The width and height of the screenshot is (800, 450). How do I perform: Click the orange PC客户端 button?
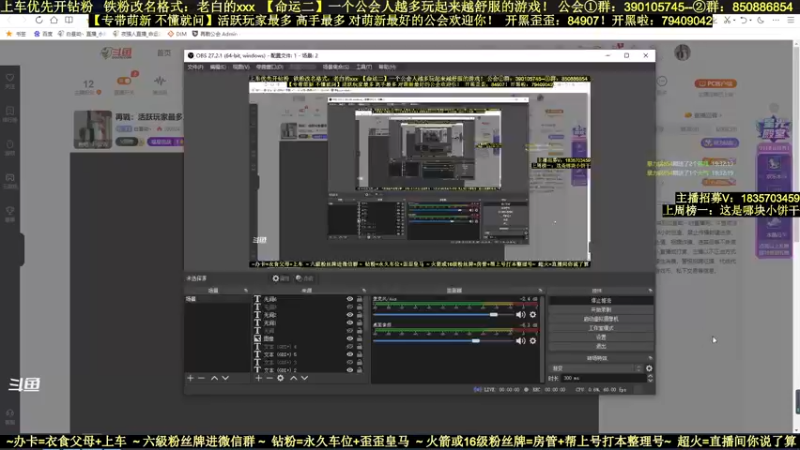tap(715, 83)
